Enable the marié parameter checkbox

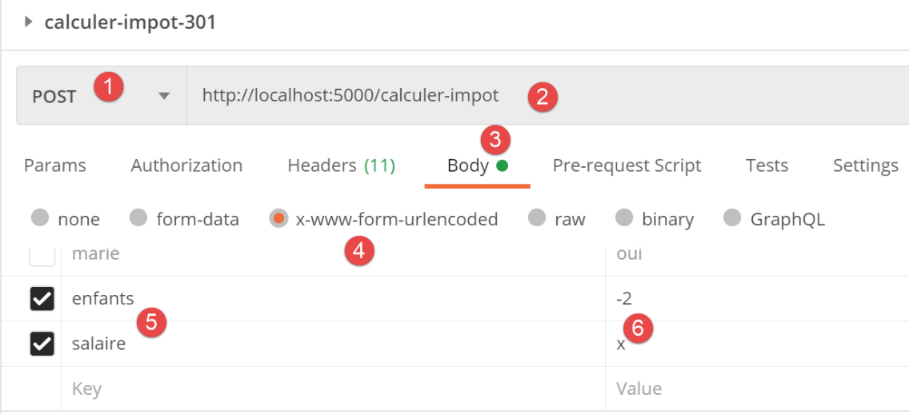41,255
